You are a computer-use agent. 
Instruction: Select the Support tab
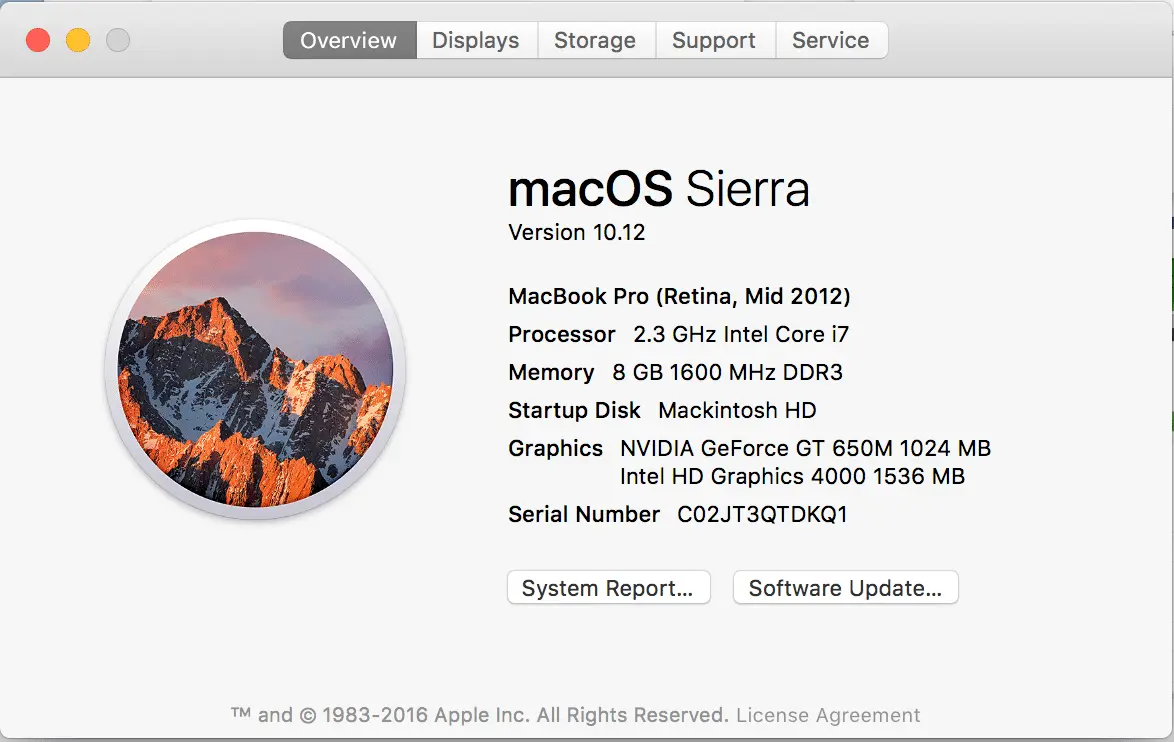pos(714,41)
